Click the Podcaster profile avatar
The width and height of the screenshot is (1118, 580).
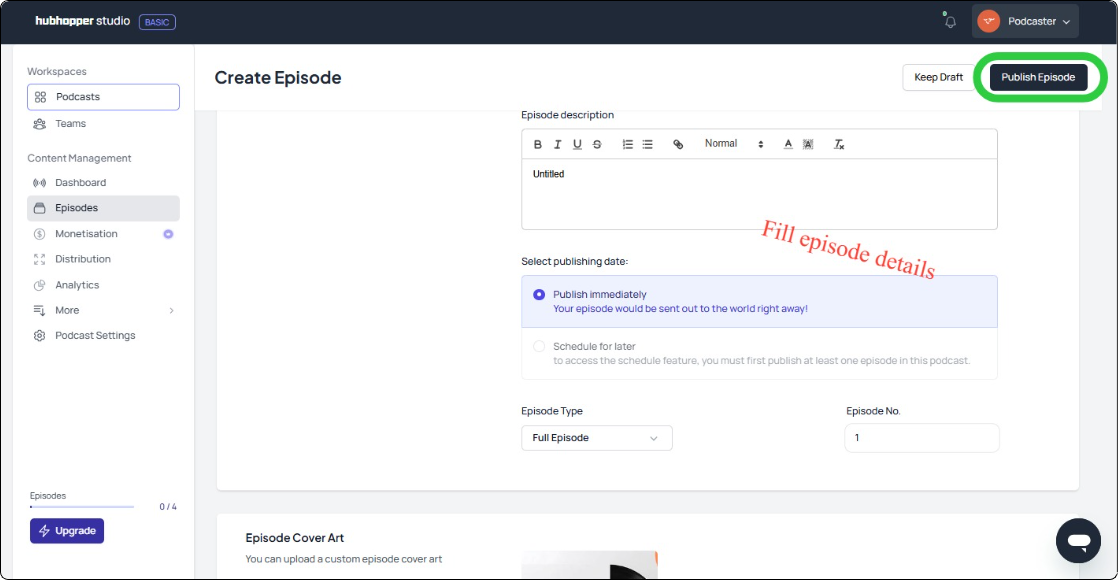[988, 21]
